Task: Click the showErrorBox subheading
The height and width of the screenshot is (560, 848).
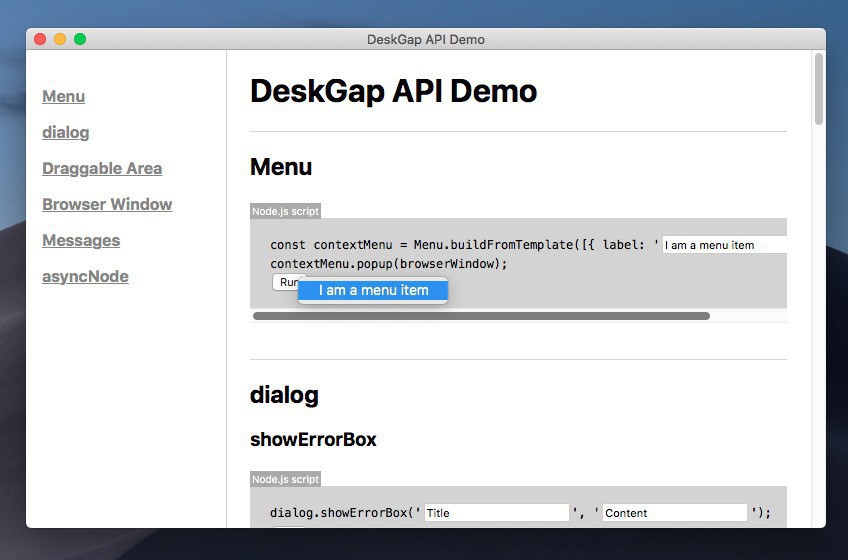Action: (x=313, y=439)
